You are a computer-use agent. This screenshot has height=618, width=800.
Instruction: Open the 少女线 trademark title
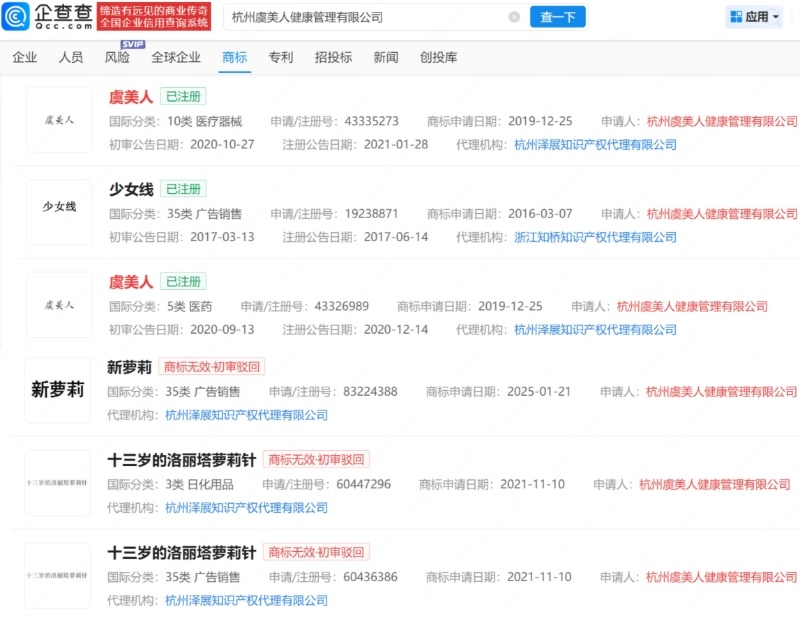tap(131, 189)
